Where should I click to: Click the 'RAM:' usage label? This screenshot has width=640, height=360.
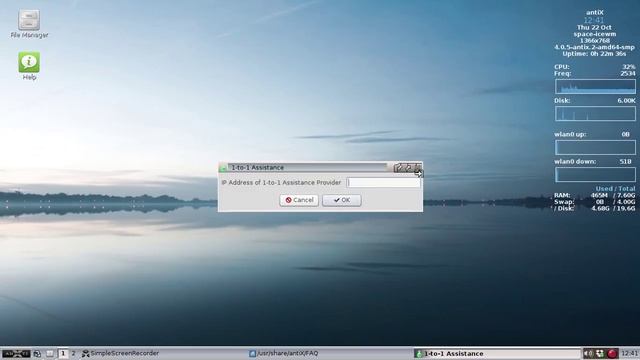(x=562, y=196)
